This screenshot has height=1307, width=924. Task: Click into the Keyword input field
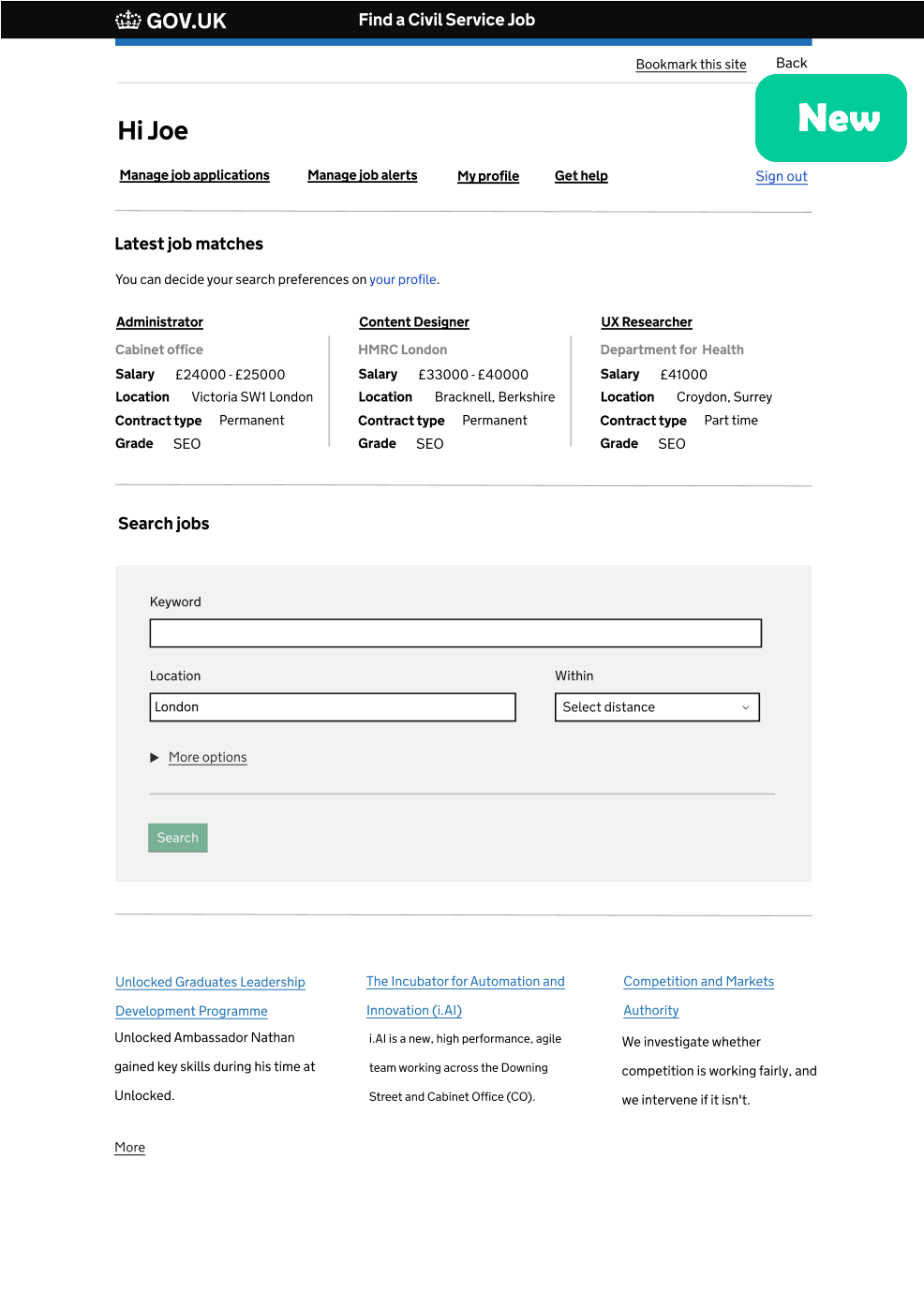(x=455, y=633)
